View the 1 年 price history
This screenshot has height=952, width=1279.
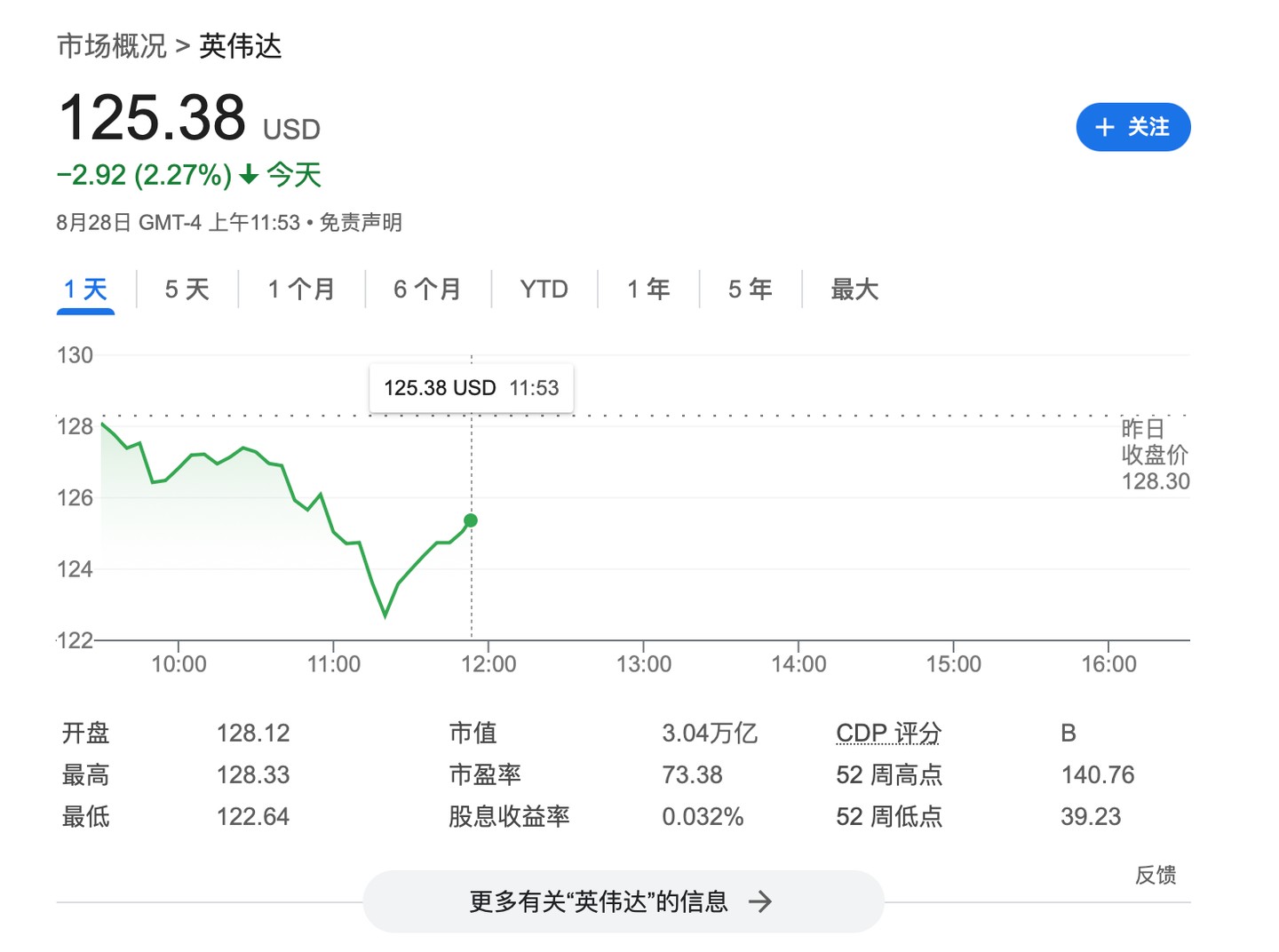[648, 290]
